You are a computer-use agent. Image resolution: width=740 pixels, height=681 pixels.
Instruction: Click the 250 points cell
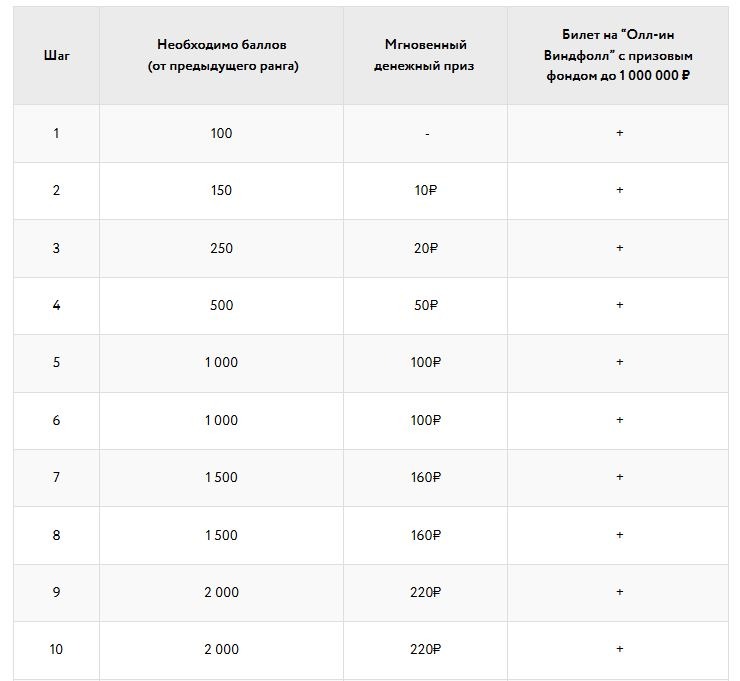click(x=221, y=248)
